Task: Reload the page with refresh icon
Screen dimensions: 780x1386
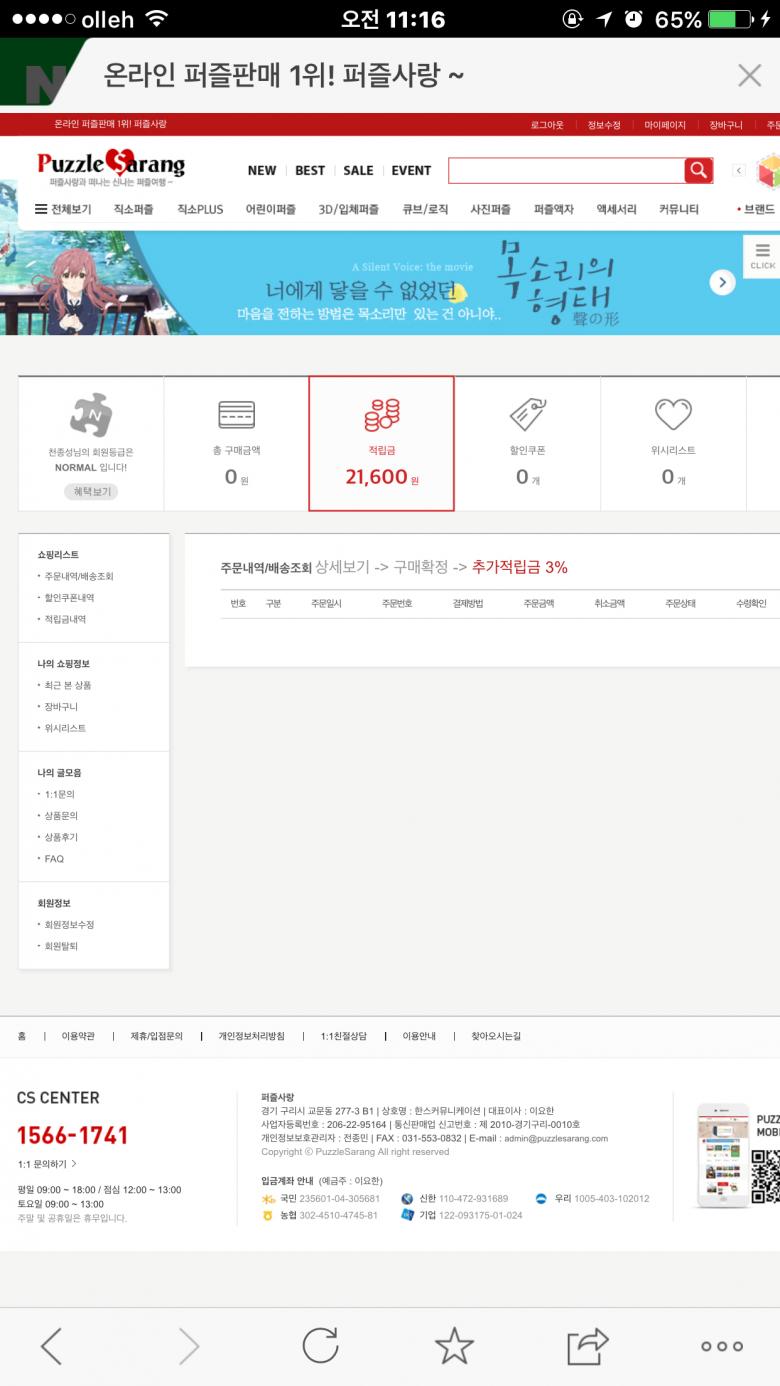Action: point(320,1346)
